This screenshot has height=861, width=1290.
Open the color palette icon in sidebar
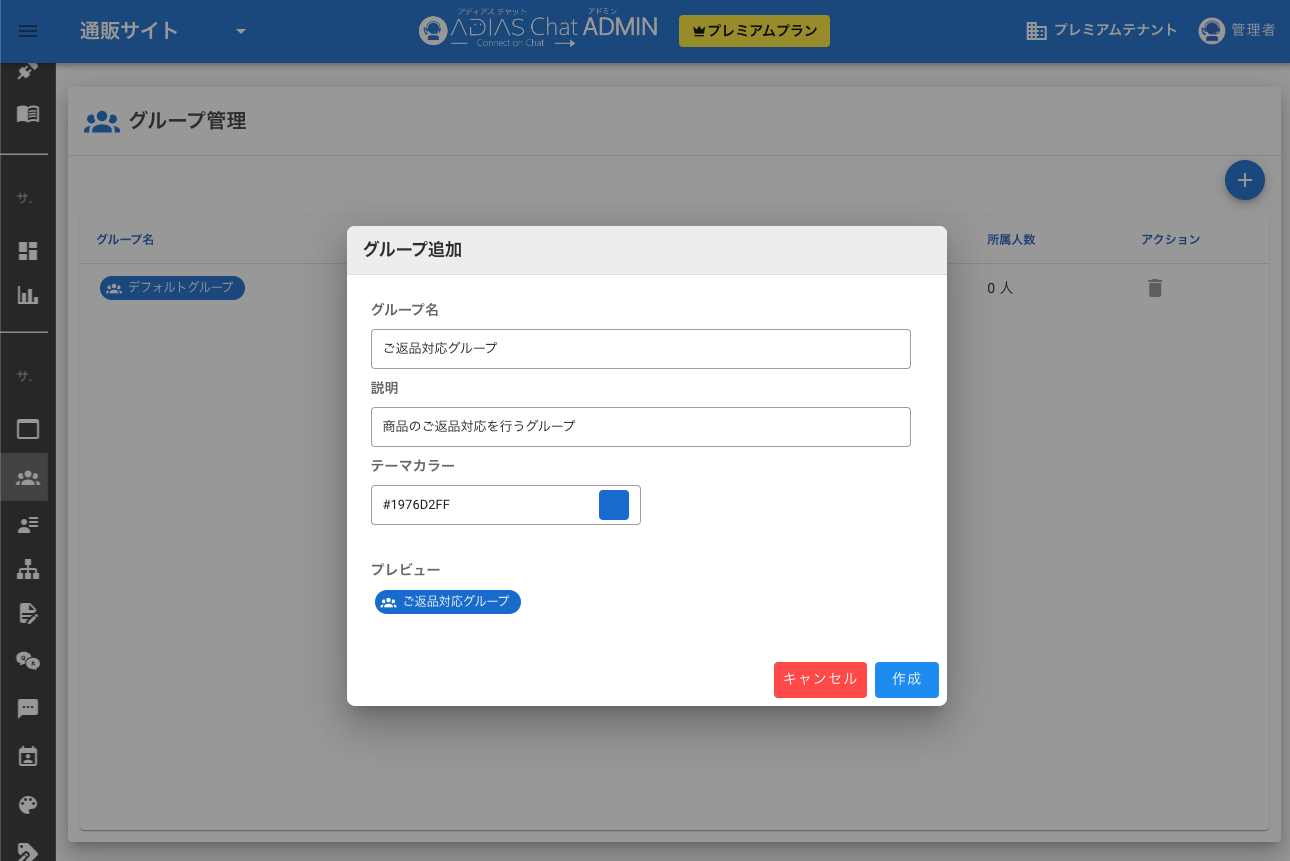point(28,805)
